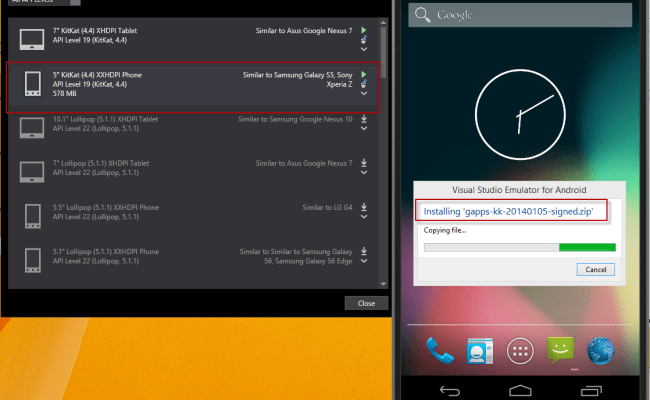Click trash-bin icon for 7" KitKat Tablet
The width and height of the screenshot is (650, 400).
click(364, 40)
